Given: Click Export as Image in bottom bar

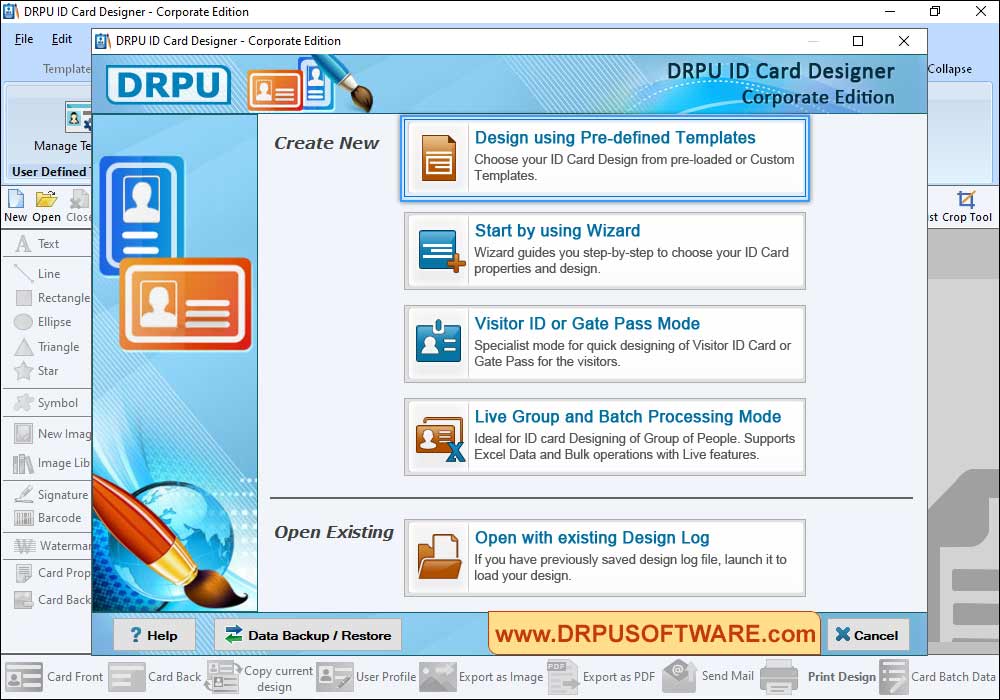Looking at the screenshot, I should (482, 677).
